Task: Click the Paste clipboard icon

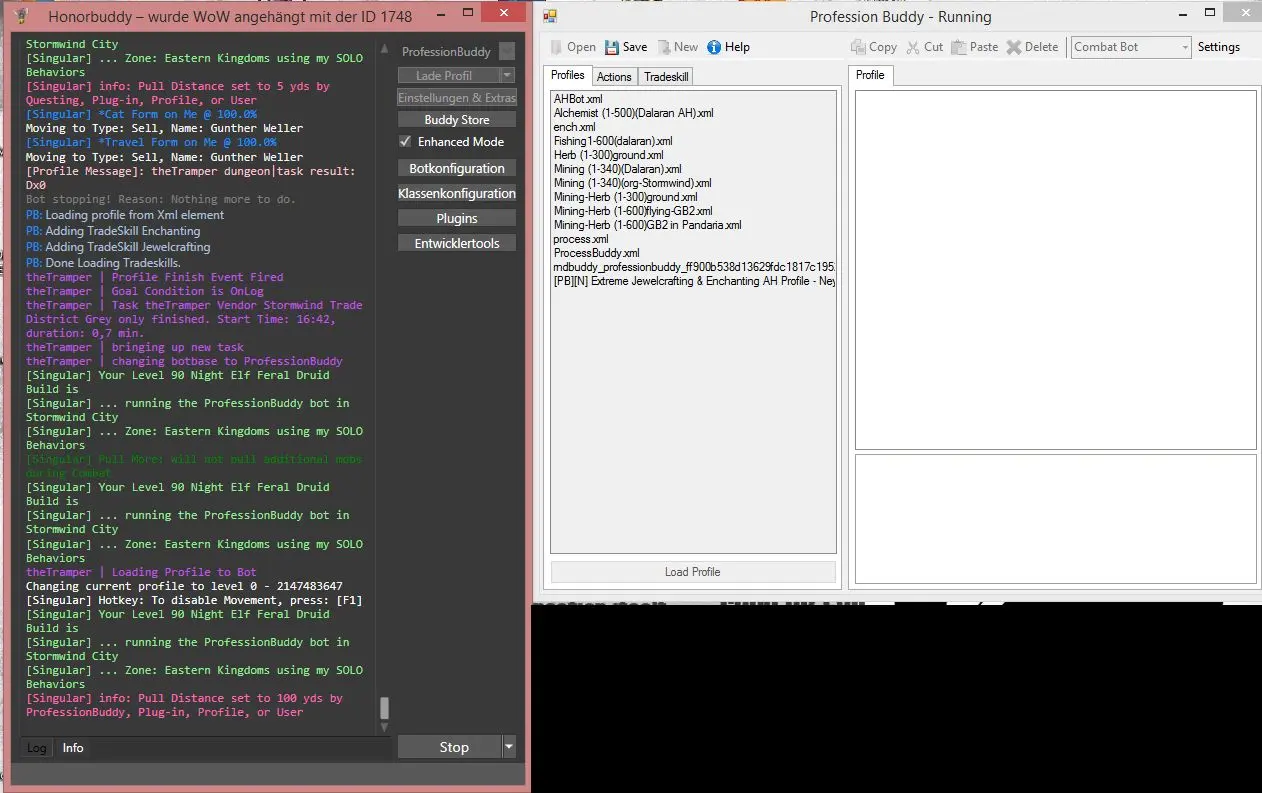Action: (x=959, y=47)
